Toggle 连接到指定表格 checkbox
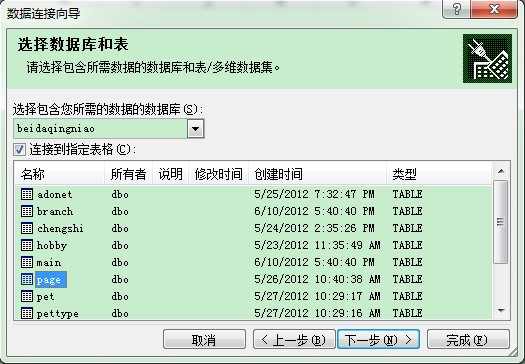Viewport: 525px width, 364px height. [x=19, y=149]
